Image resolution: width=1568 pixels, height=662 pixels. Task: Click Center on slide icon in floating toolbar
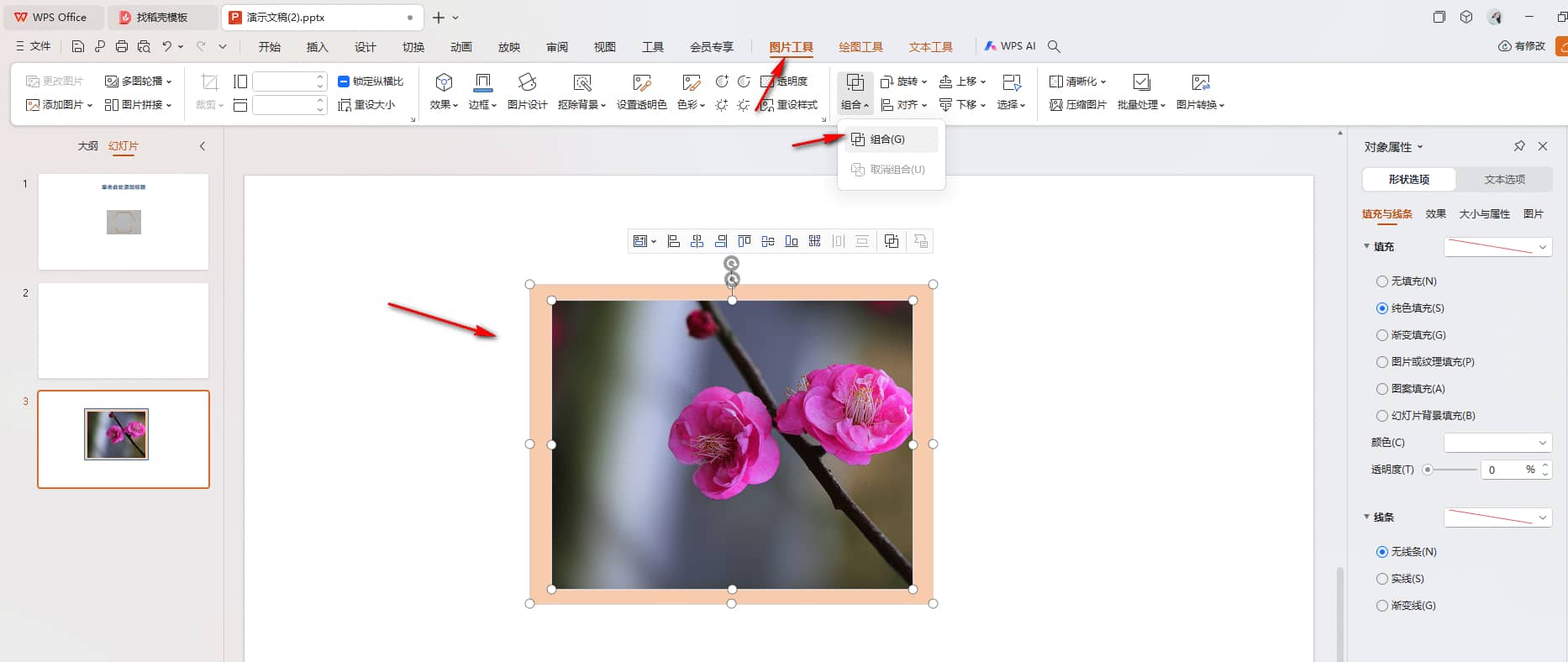pos(814,241)
